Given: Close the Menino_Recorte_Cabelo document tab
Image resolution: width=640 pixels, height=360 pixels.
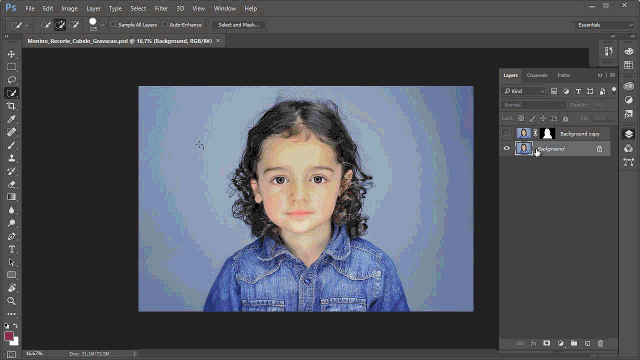Looking at the screenshot, I should coord(218,41).
